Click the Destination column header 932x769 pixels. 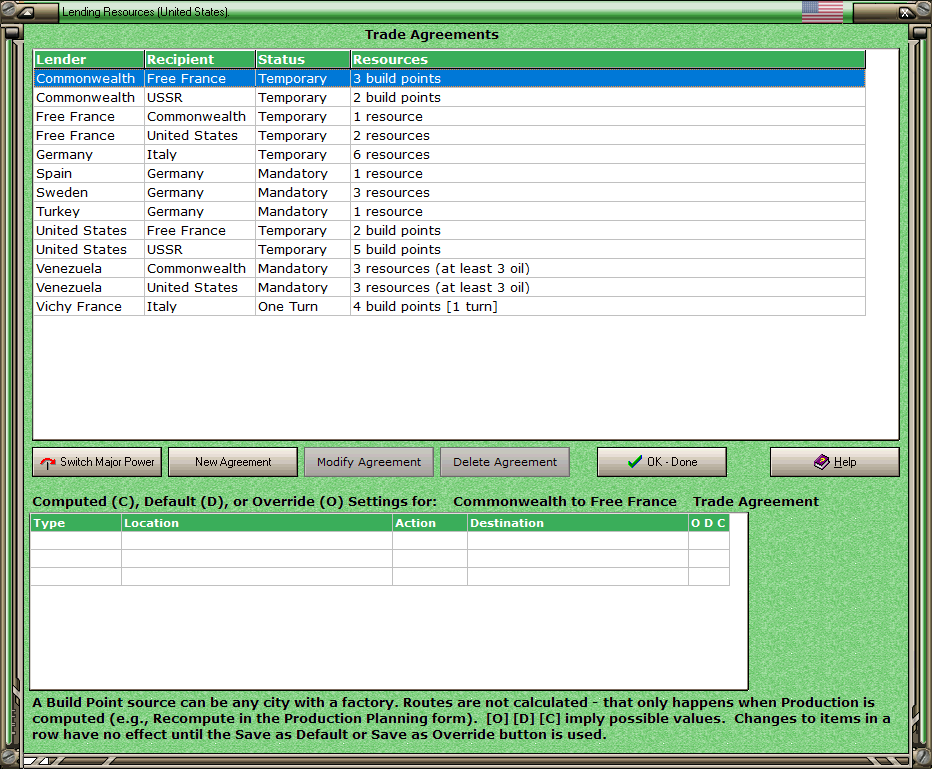(578, 523)
